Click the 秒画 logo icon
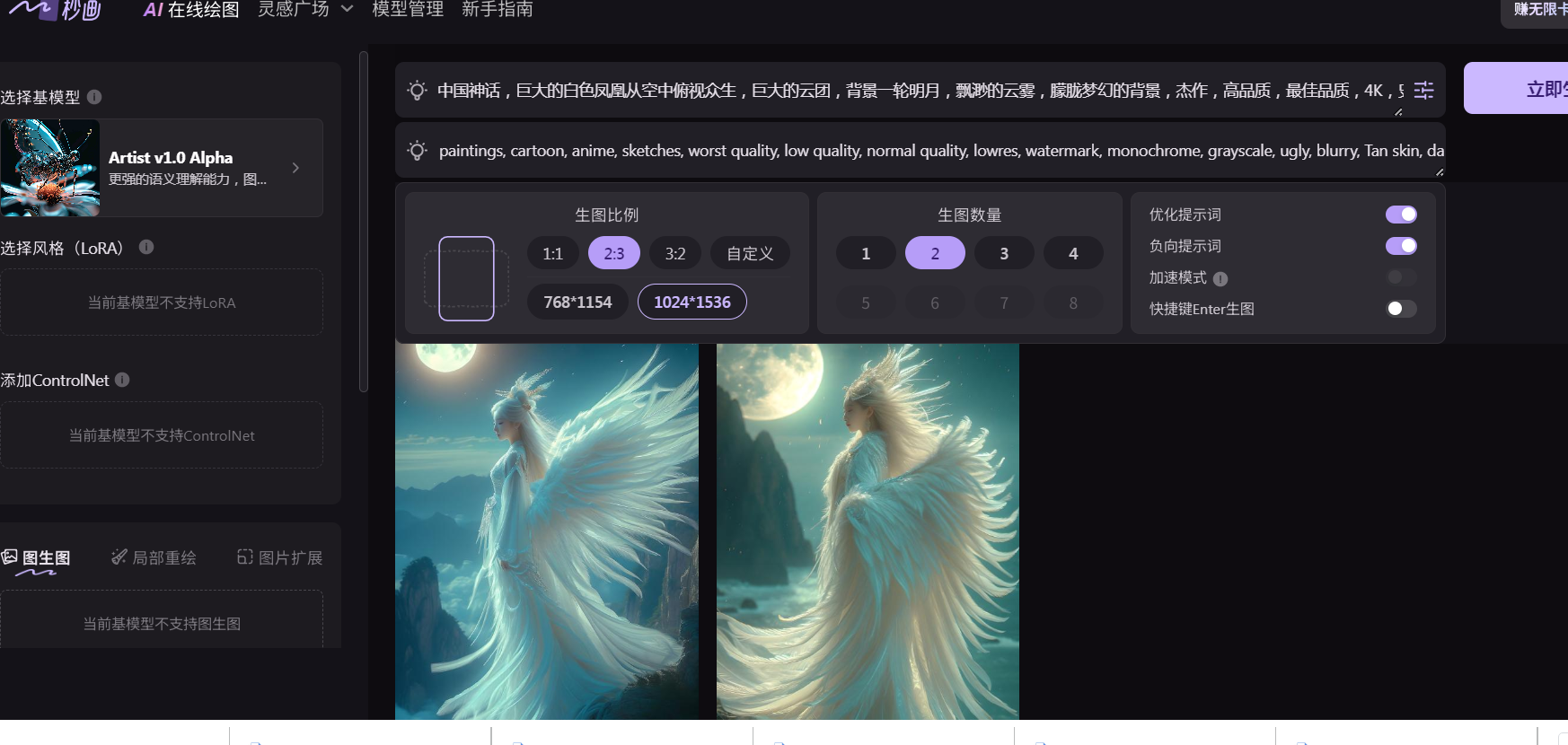The height and width of the screenshot is (745, 1568). point(54,9)
